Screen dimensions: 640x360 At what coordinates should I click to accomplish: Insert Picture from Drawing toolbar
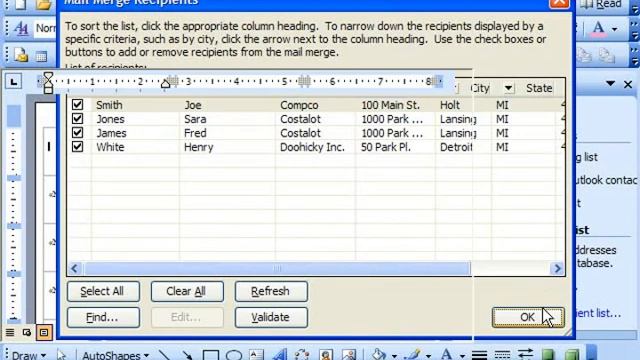tap(349, 355)
